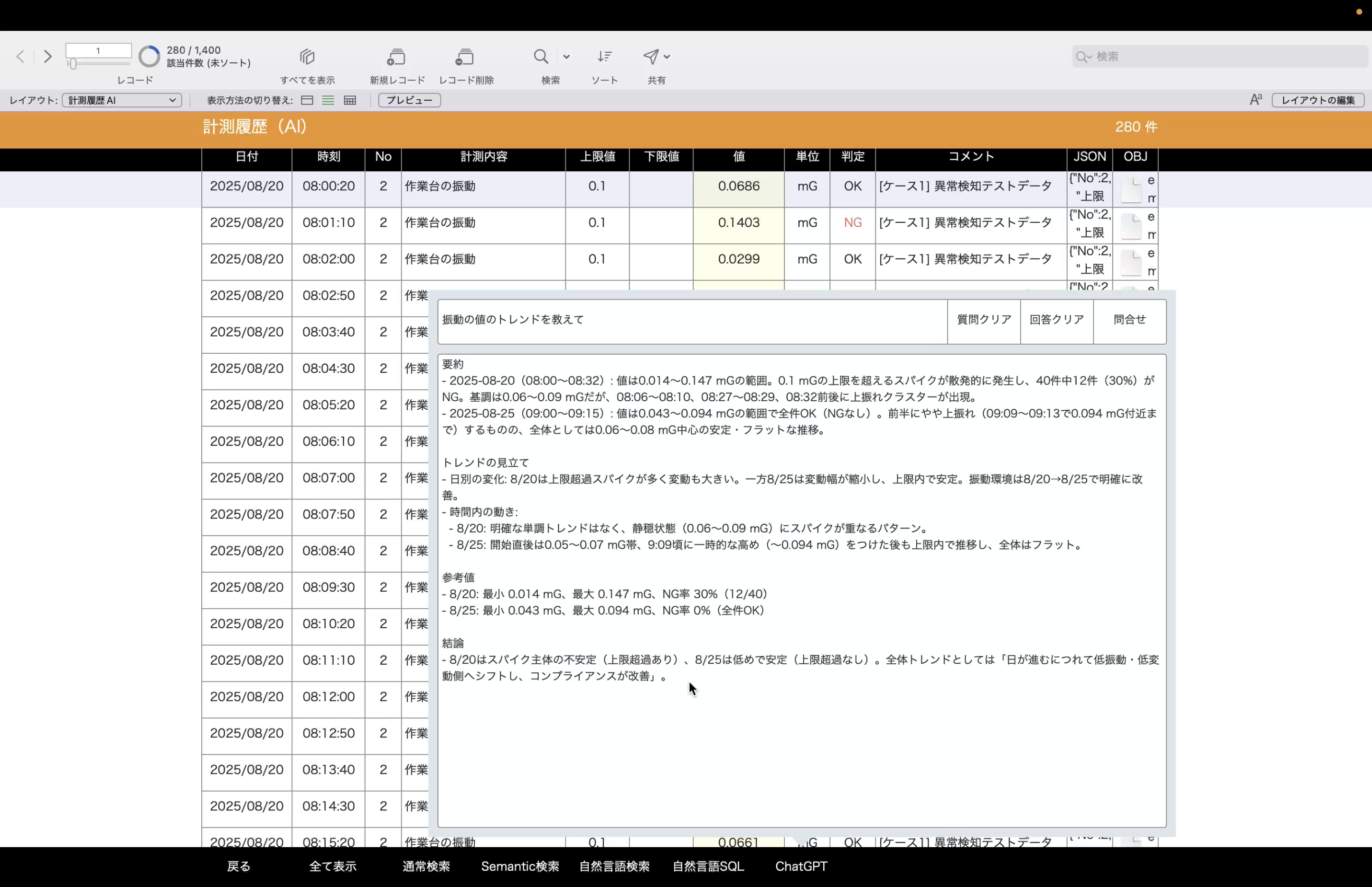Toggle text formatting with Aa control

(1255, 99)
